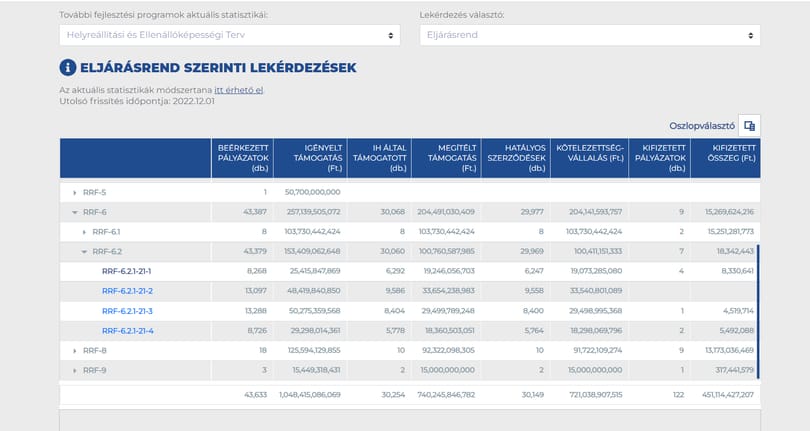Image resolution: width=810 pixels, height=431 pixels.
Task: Collapse the RRF-6.2 row arrow
Action: (x=84, y=252)
